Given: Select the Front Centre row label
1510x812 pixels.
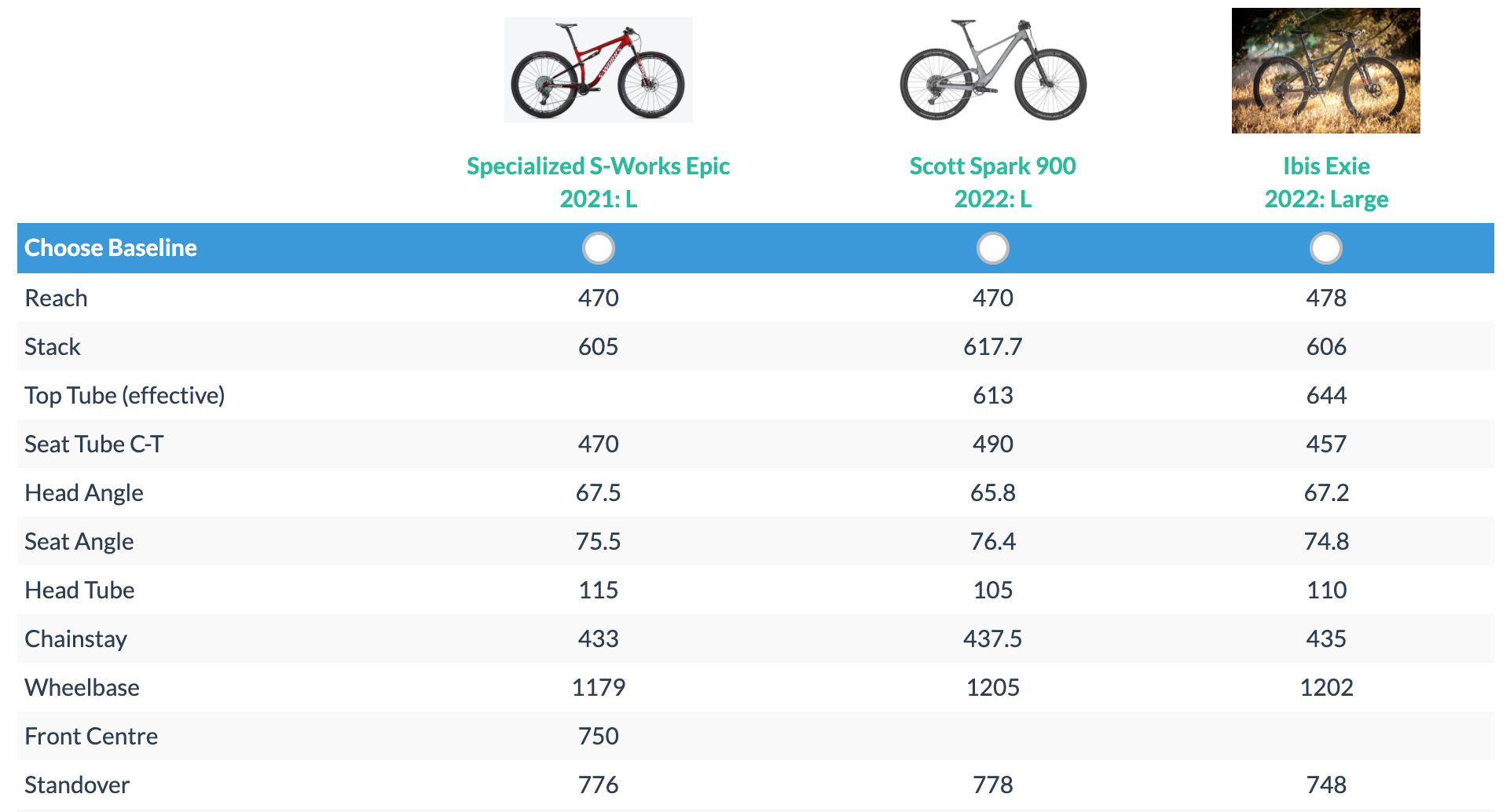Looking at the screenshot, I should [91, 737].
